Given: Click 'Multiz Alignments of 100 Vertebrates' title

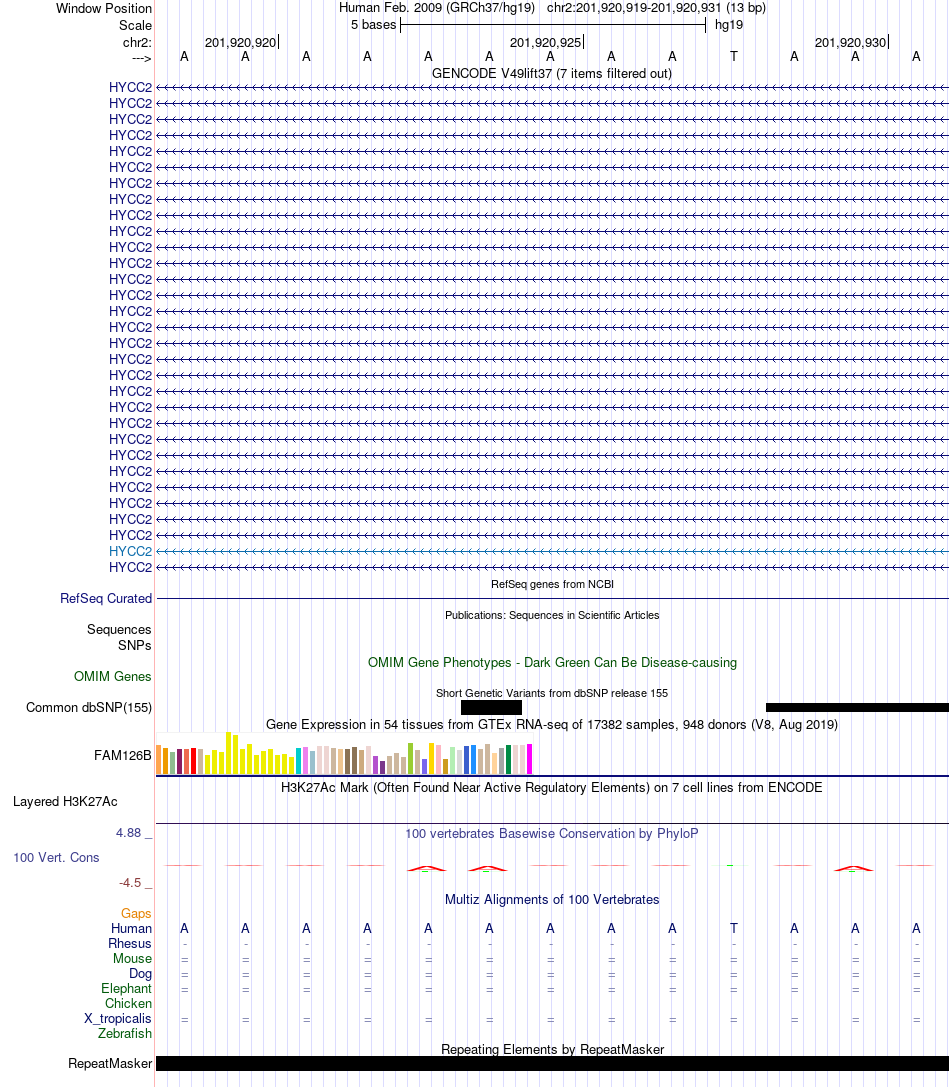Looking at the screenshot, I should pos(552,900).
